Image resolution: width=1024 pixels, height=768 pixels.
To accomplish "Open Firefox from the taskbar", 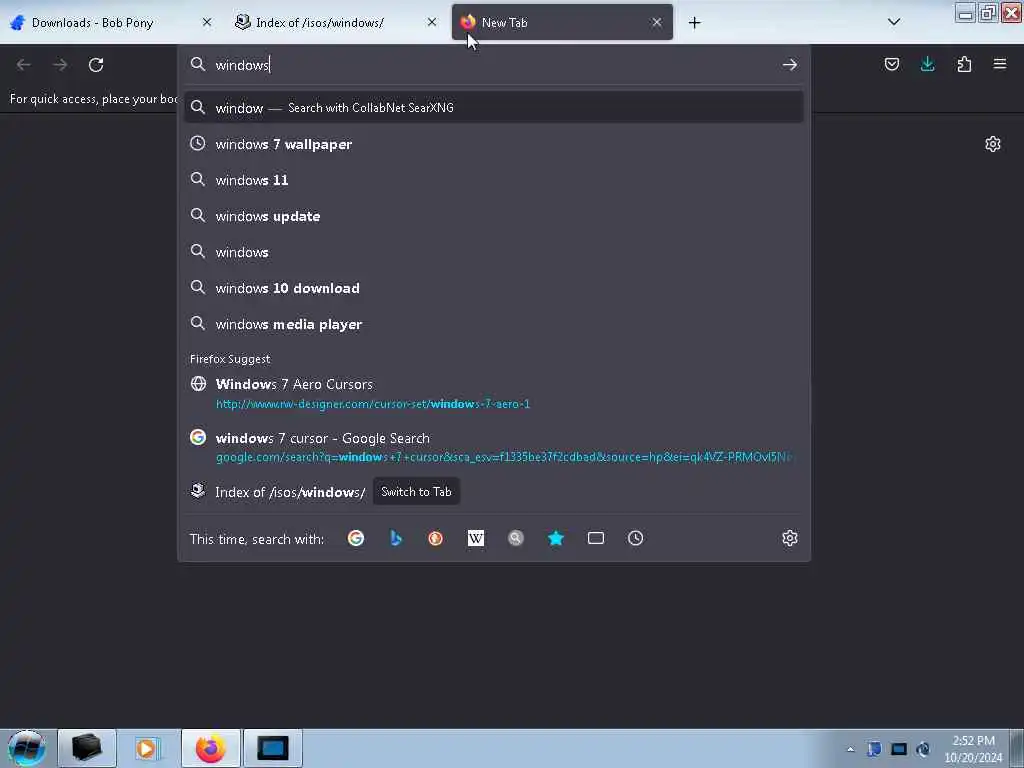I will (210, 748).
